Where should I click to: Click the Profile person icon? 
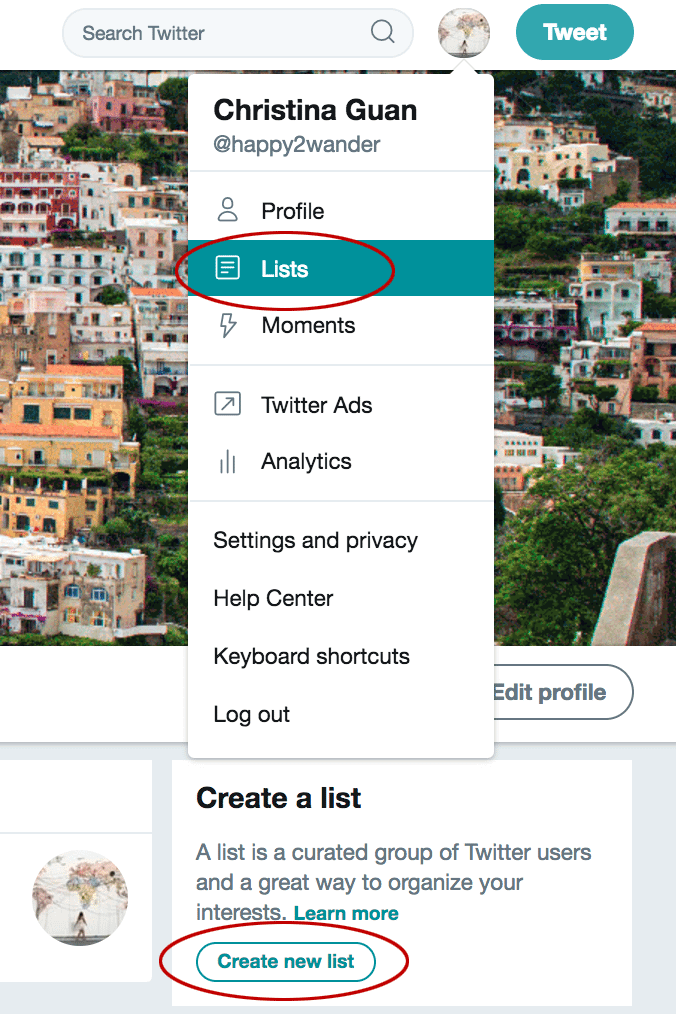227,210
